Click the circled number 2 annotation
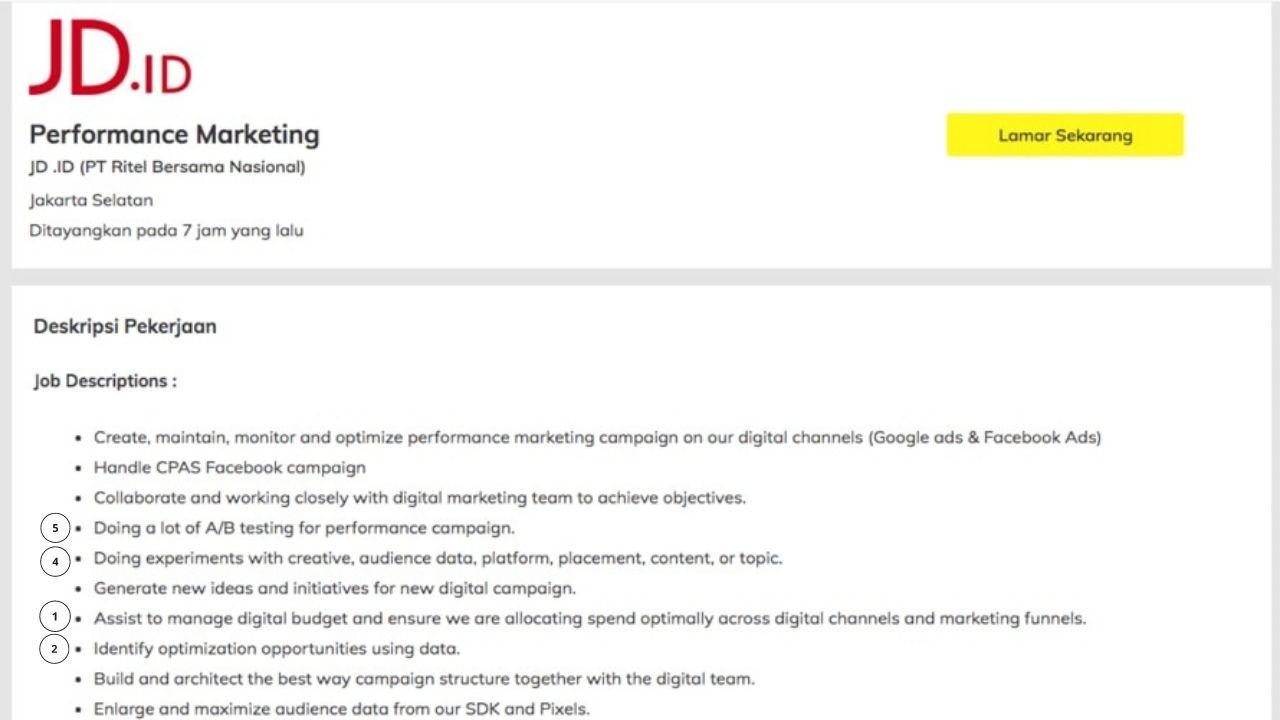1280x720 pixels. pyautogui.click(x=55, y=649)
